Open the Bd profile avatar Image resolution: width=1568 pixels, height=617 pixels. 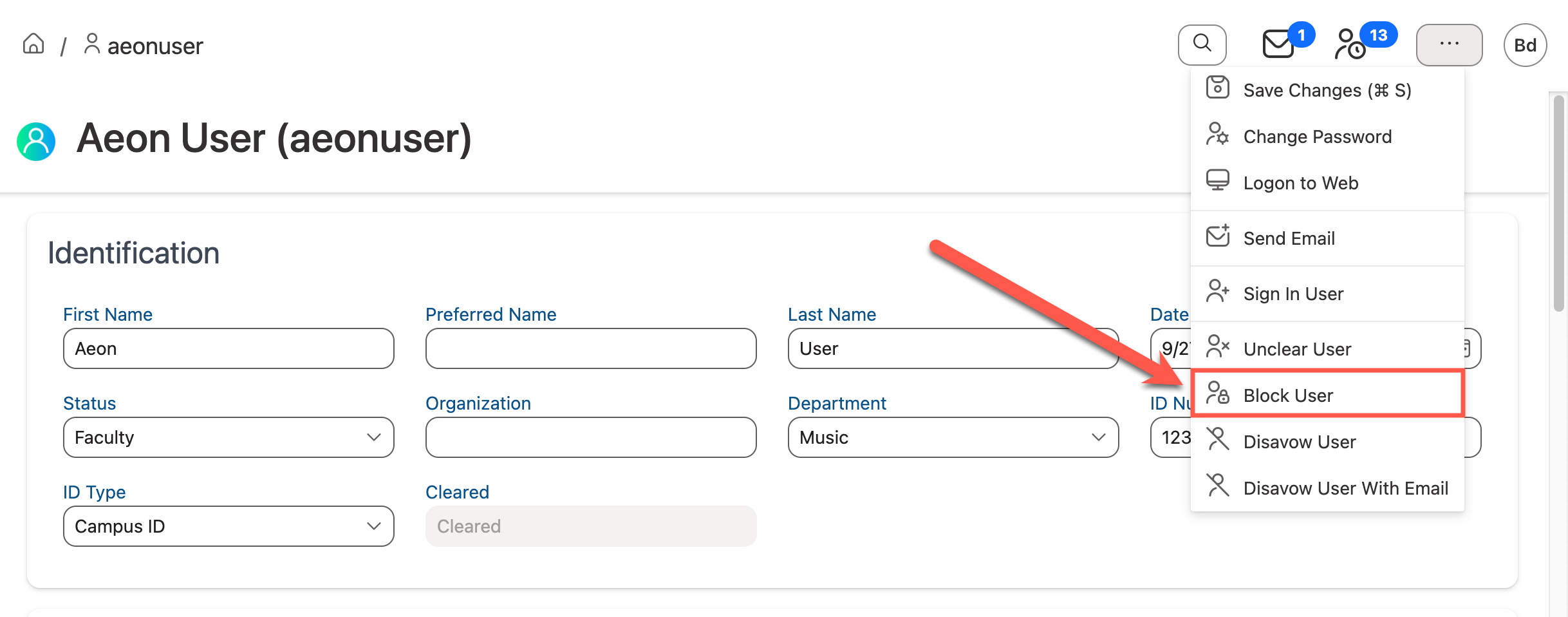click(x=1525, y=45)
